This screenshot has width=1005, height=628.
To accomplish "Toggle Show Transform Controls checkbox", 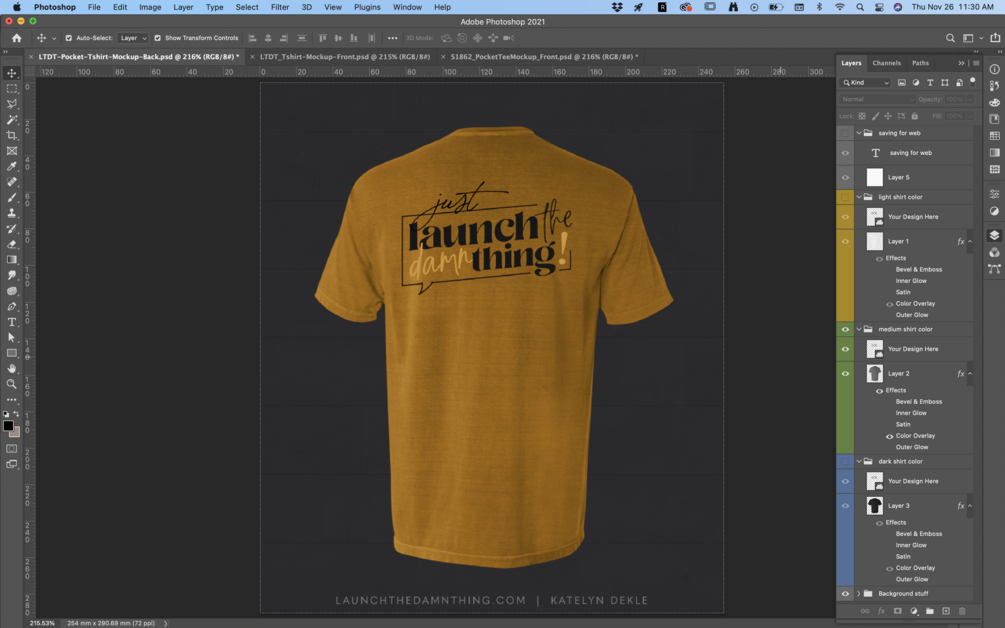I will (157, 38).
